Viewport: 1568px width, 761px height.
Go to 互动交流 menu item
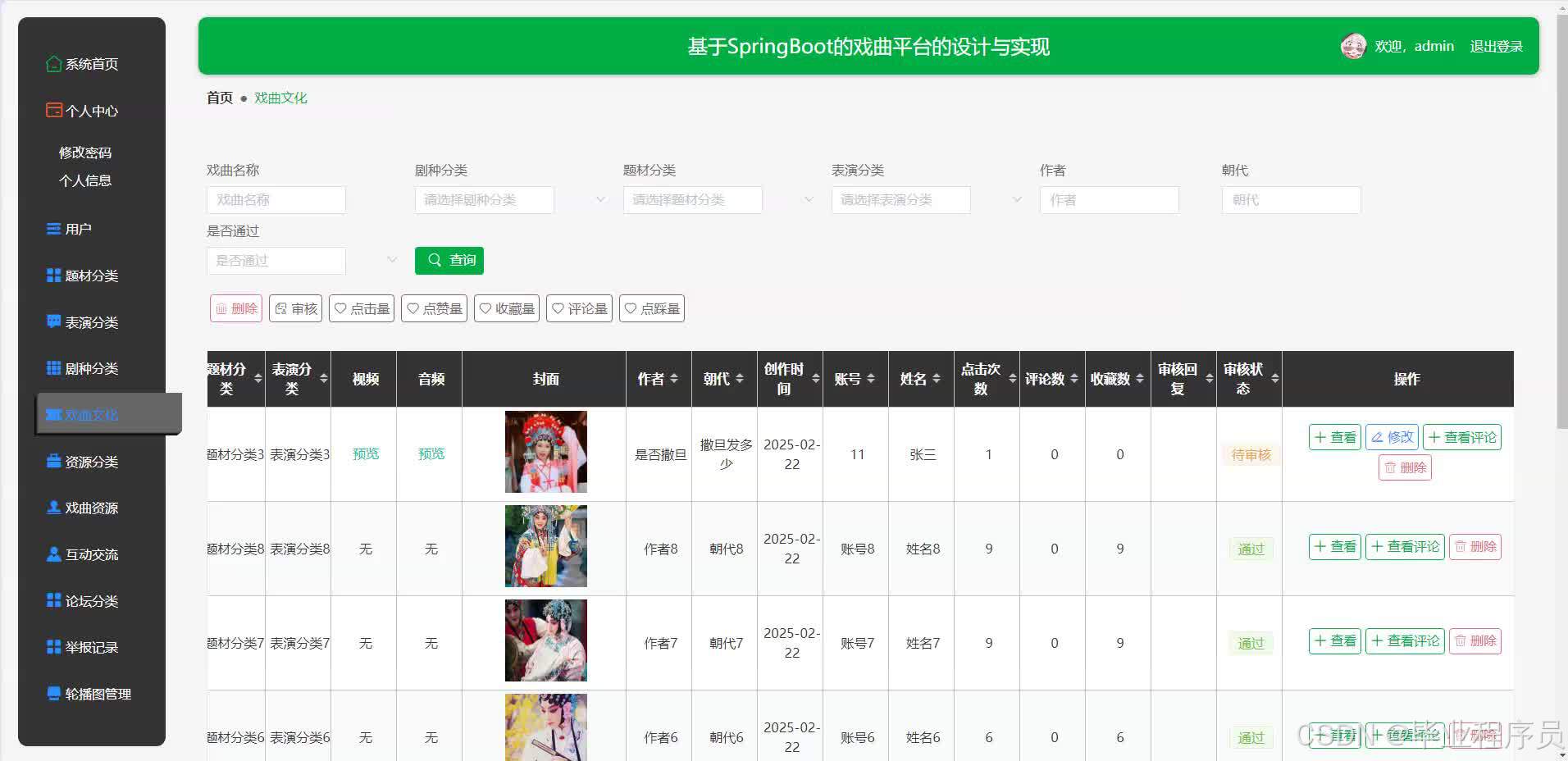click(92, 554)
